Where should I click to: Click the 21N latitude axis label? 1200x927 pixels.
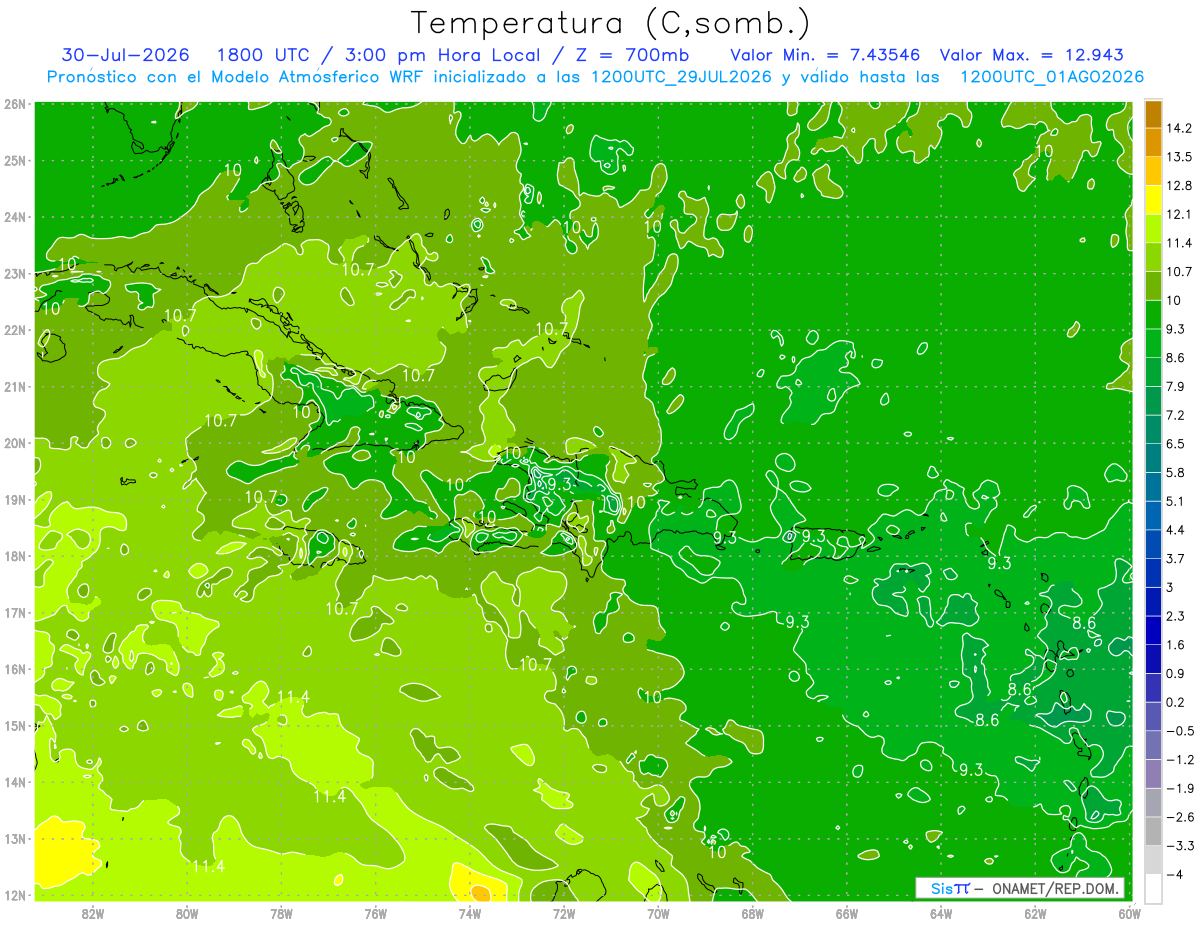point(14,386)
